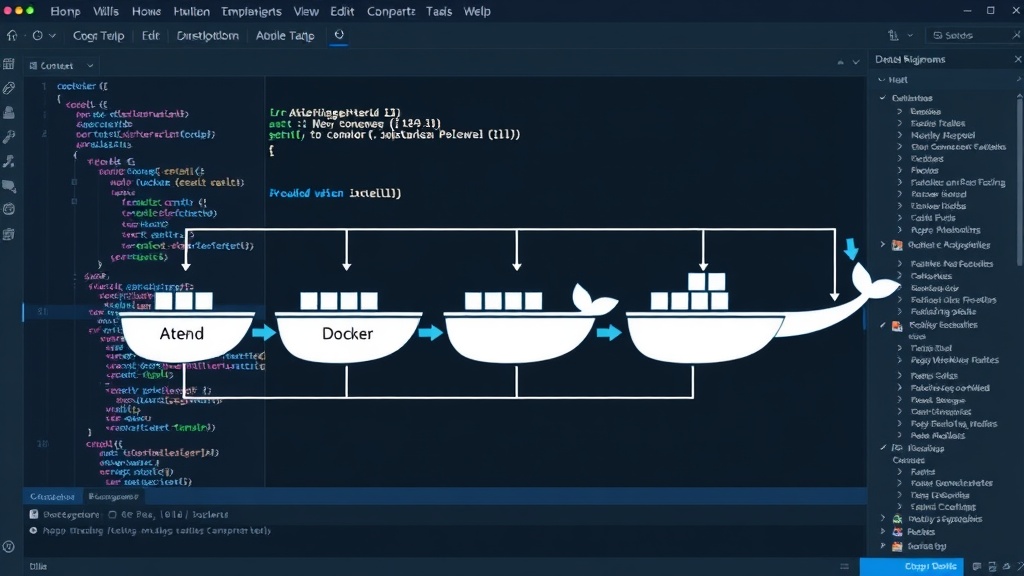
Task: Click the up chevron at editor top right
Action: pyautogui.click(x=840, y=63)
